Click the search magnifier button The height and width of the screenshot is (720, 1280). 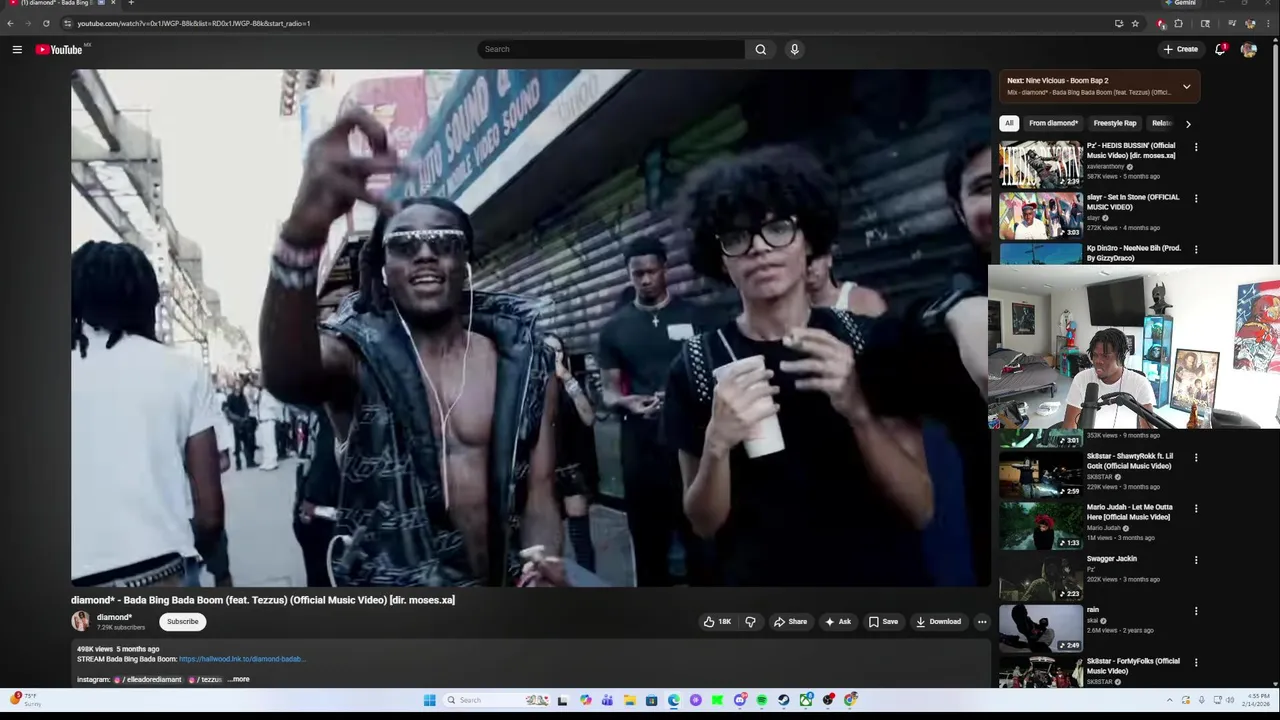click(761, 49)
